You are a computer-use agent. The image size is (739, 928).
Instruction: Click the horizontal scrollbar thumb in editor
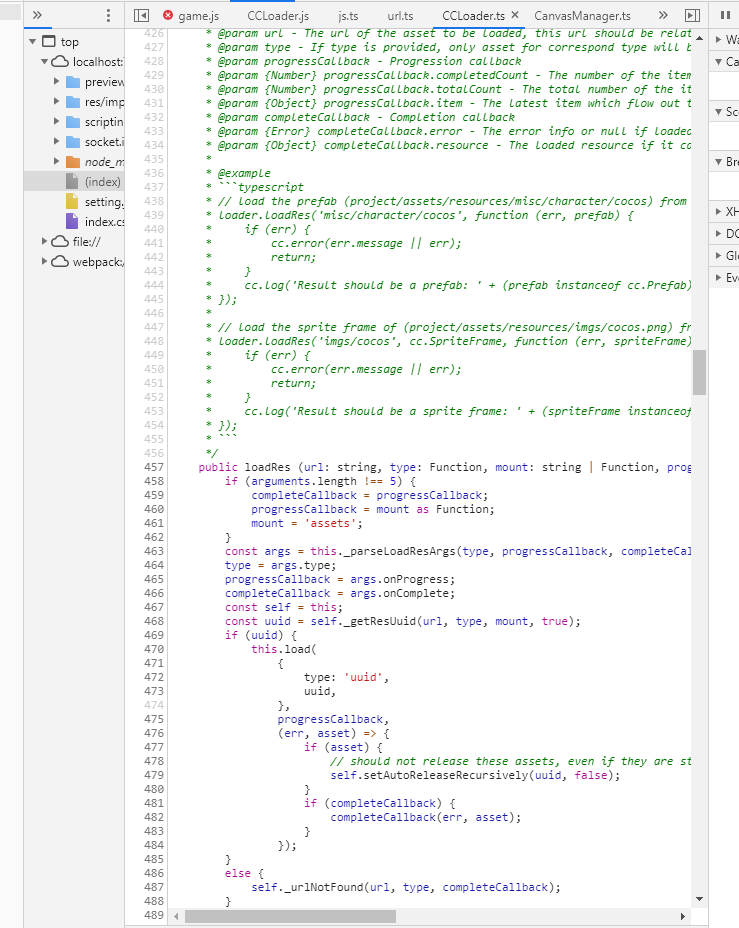290,916
